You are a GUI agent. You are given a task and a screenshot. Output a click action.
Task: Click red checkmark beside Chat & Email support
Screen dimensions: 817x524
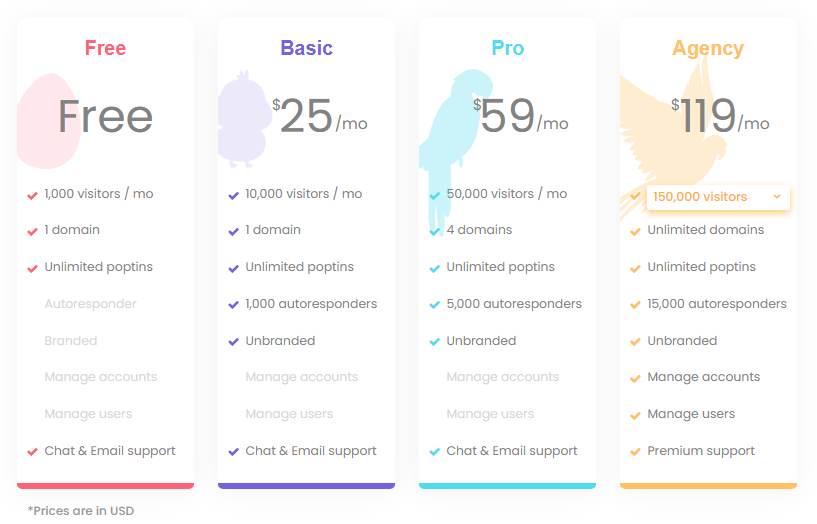(32, 452)
